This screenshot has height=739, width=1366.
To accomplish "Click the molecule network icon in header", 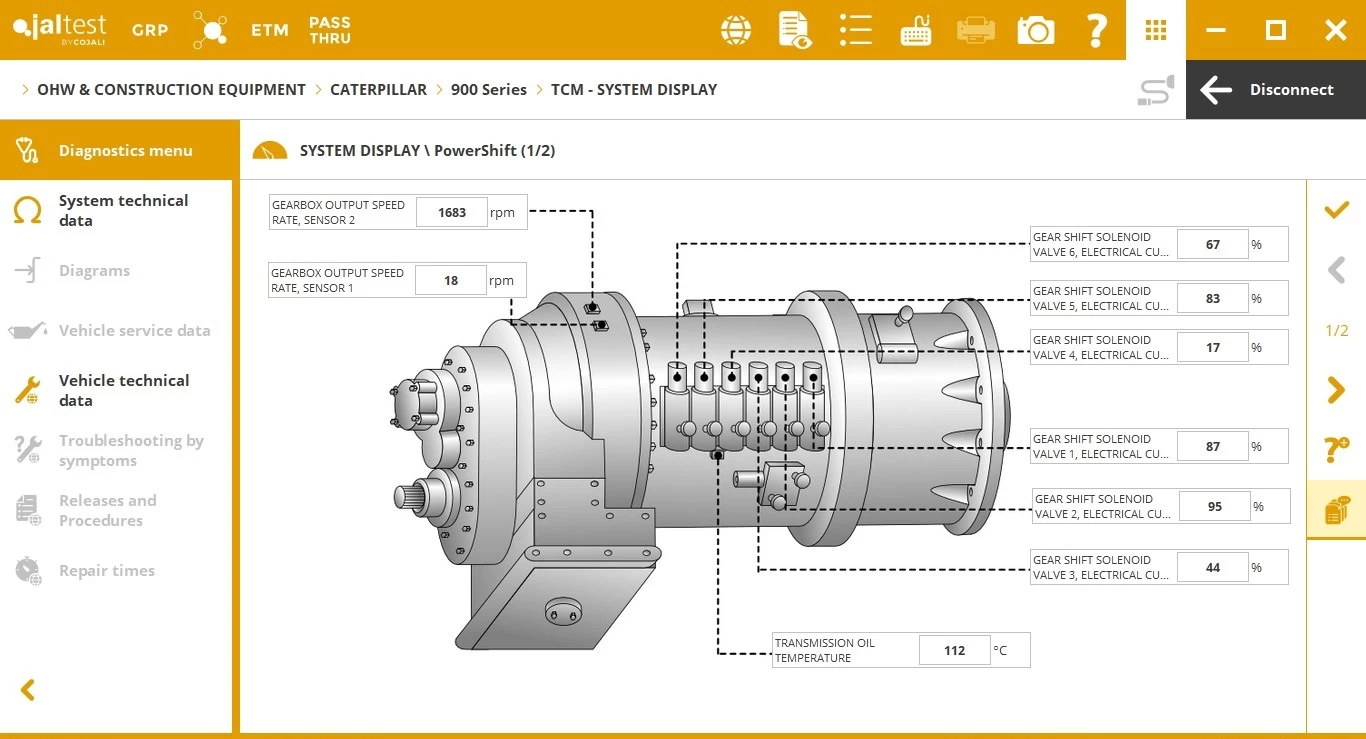I will pyautogui.click(x=210, y=30).
